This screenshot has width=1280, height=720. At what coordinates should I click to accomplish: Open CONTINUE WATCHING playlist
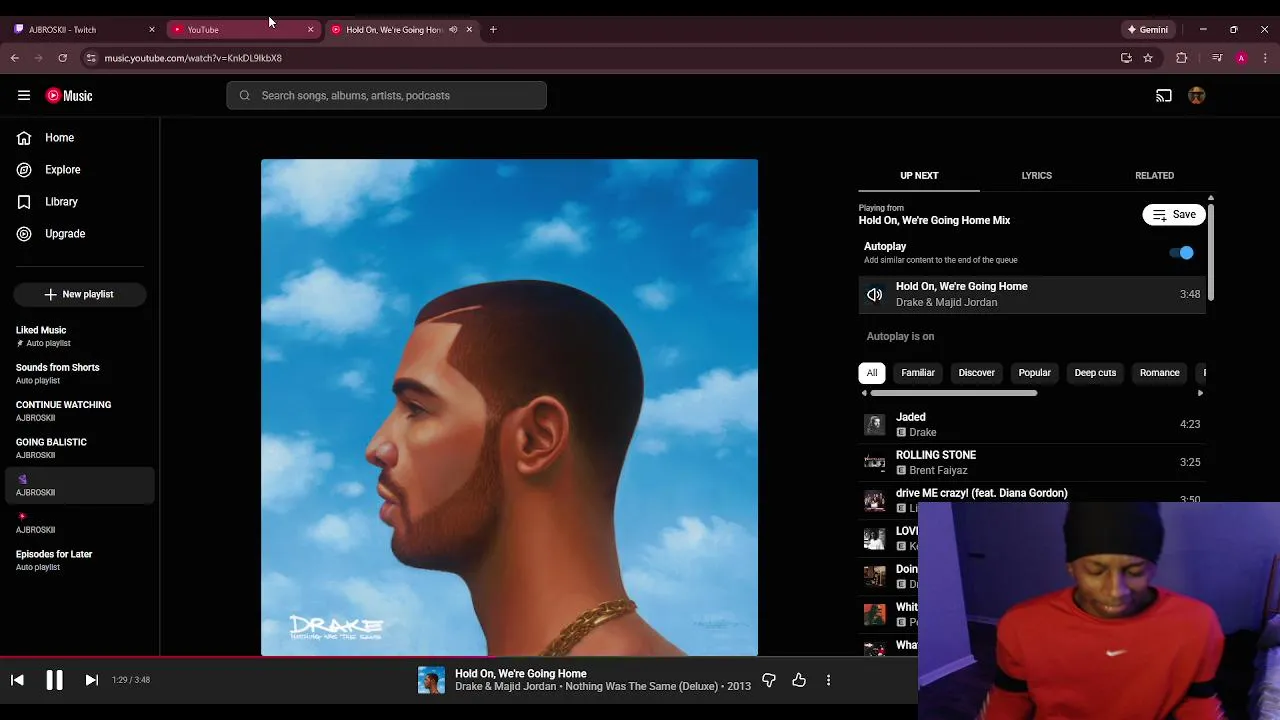(80, 411)
